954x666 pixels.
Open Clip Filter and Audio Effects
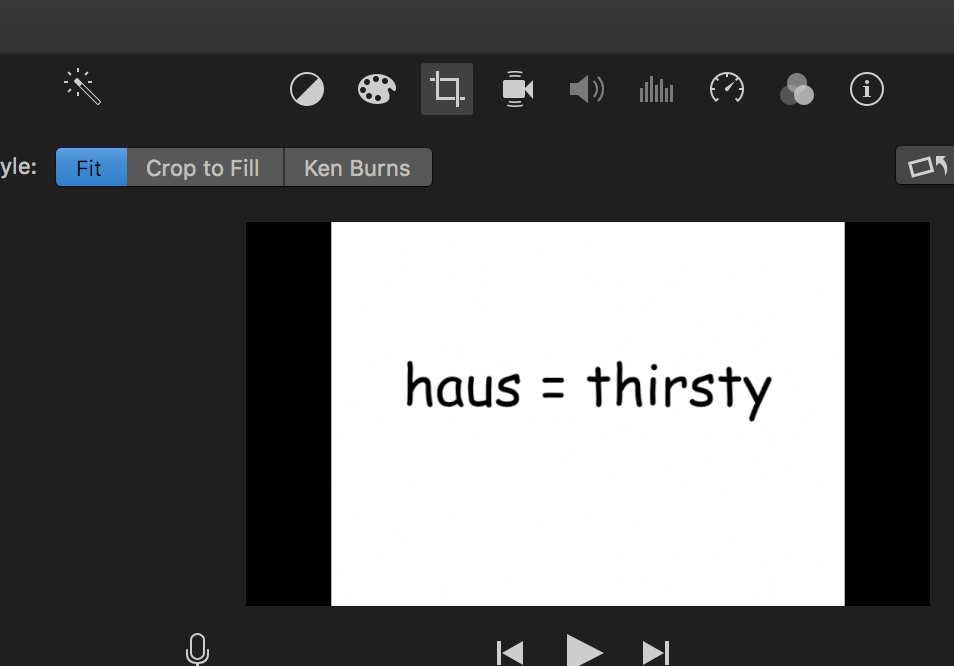(796, 90)
